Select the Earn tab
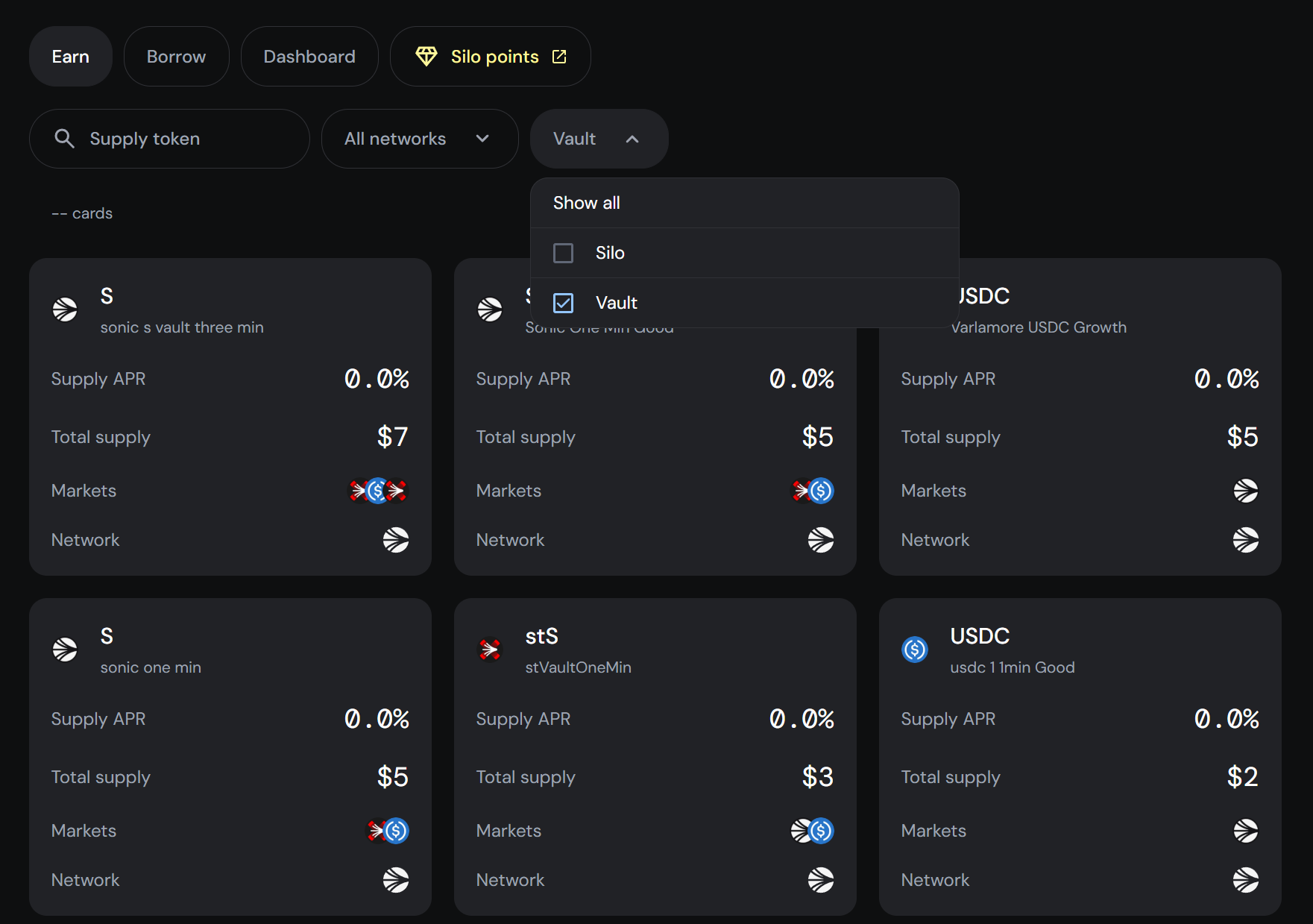1313x924 pixels. point(71,57)
